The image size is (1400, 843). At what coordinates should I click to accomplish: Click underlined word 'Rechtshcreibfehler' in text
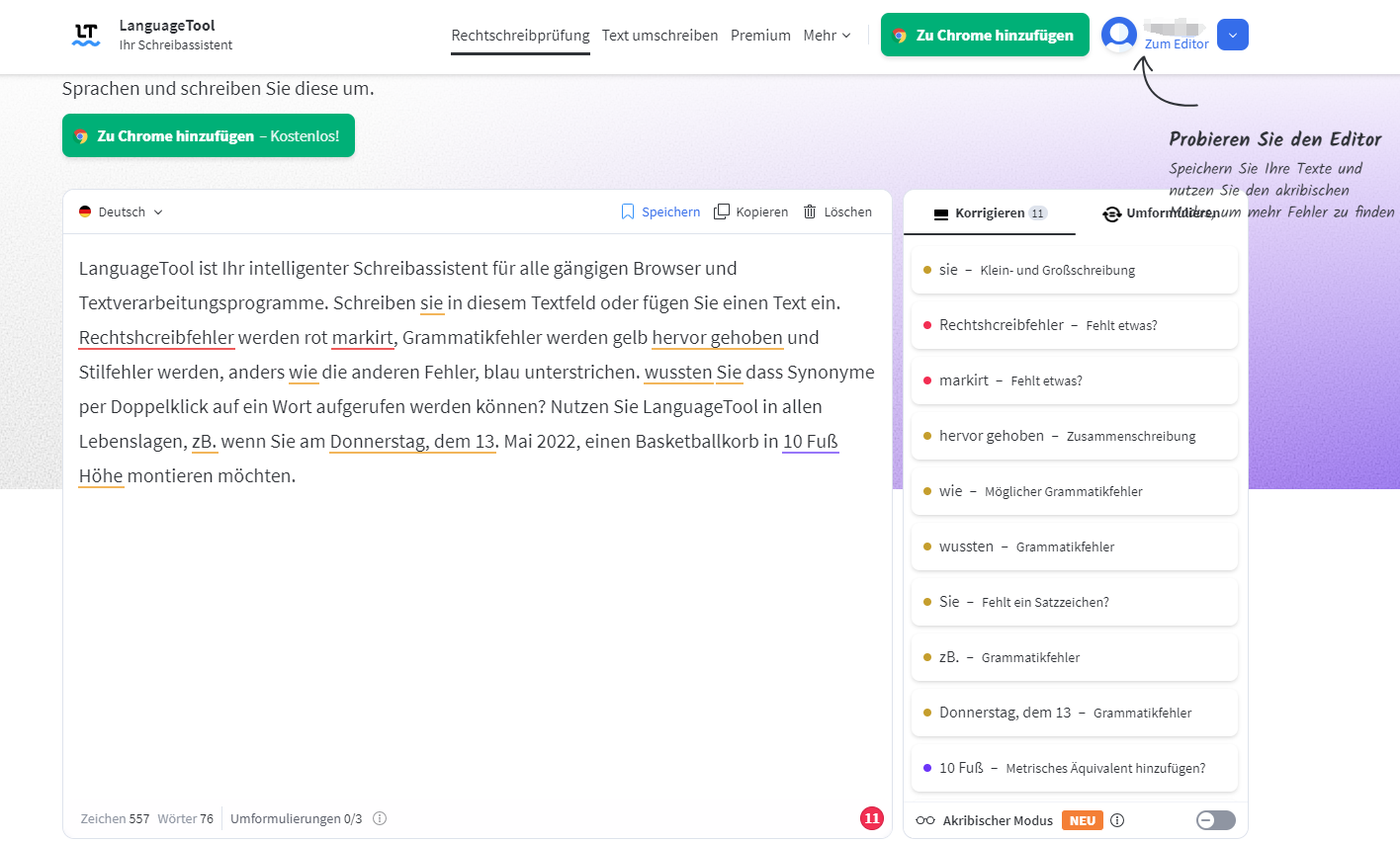point(156,338)
